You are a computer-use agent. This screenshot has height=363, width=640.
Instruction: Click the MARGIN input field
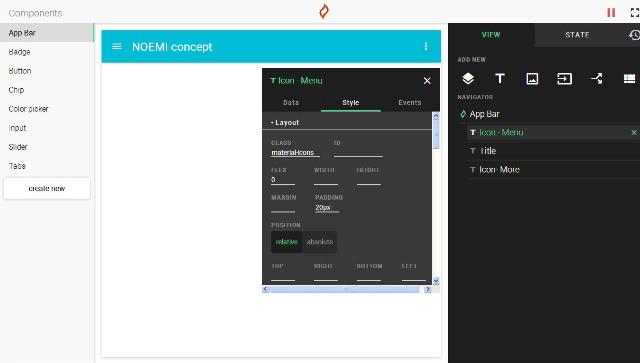(x=282, y=208)
